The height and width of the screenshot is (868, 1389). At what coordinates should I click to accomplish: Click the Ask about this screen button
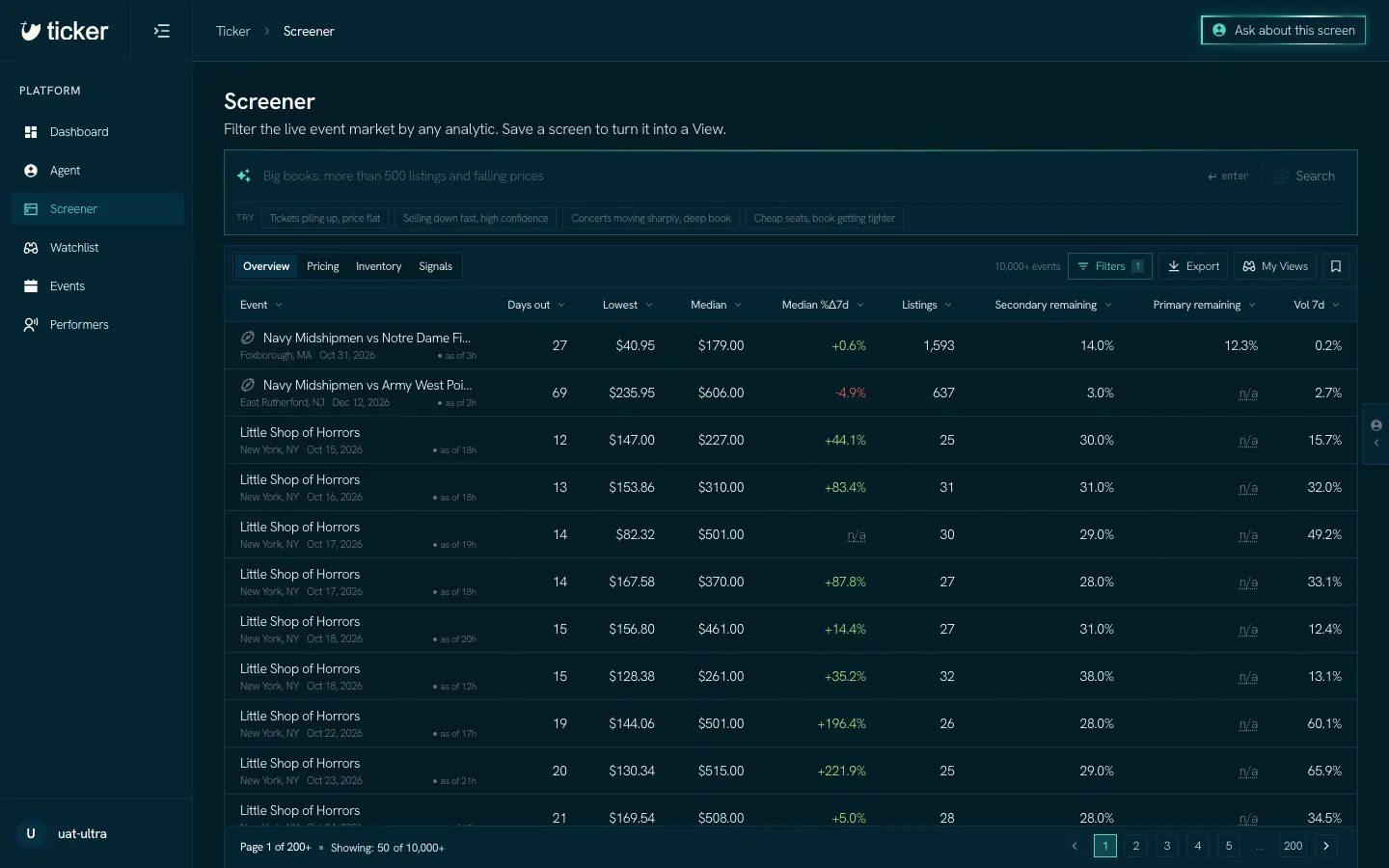[x=1283, y=30]
